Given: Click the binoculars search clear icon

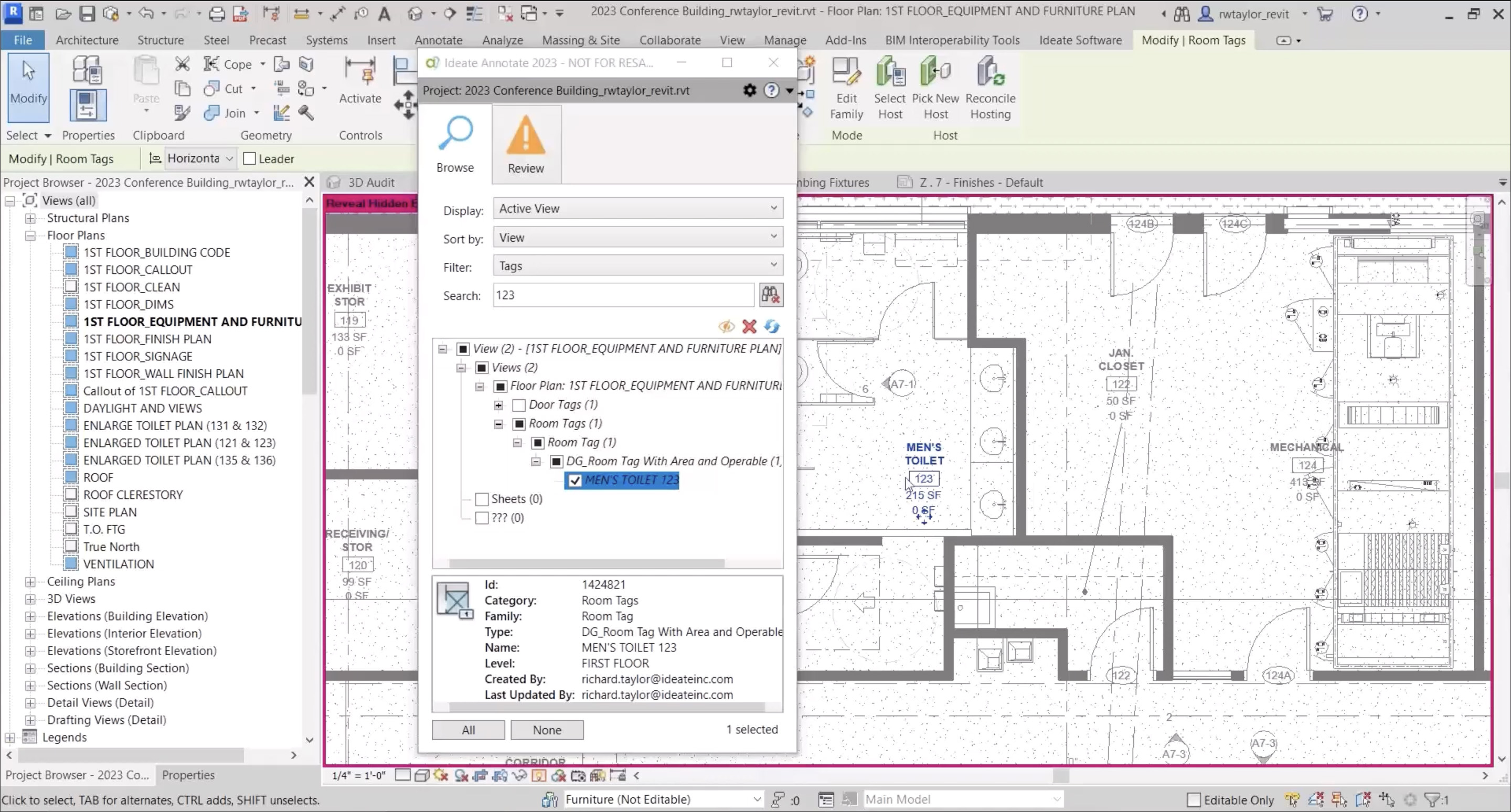Looking at the screenshot, I should [x=770, y=295].
